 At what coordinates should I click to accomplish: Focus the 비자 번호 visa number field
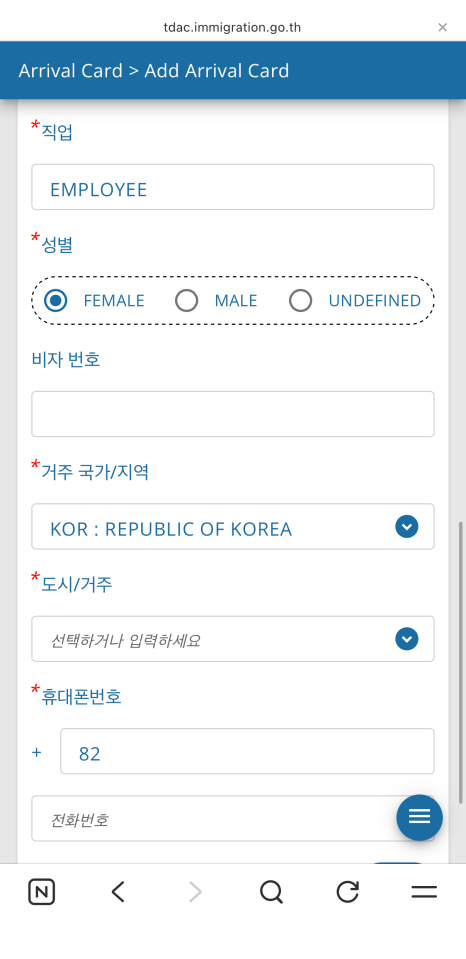233,414
